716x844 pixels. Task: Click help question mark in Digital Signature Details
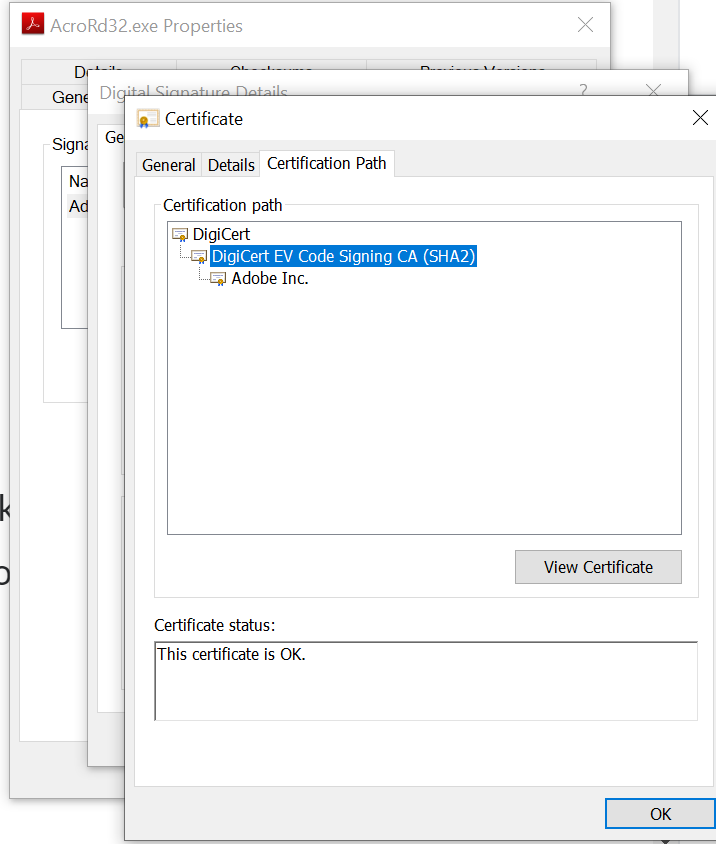(583, 89)
